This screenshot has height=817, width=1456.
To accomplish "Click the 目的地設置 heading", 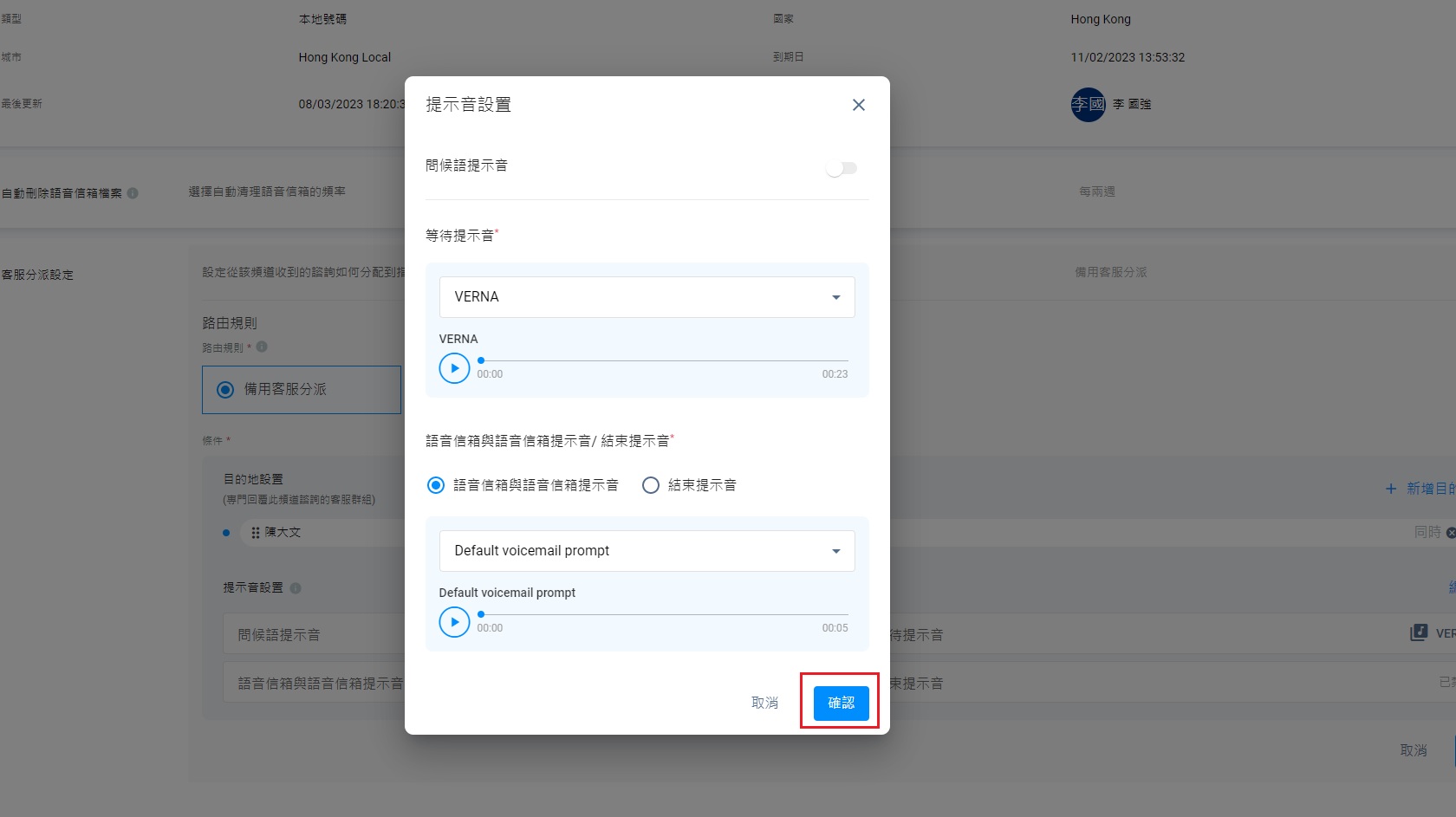I will click(x=253, y=479).
